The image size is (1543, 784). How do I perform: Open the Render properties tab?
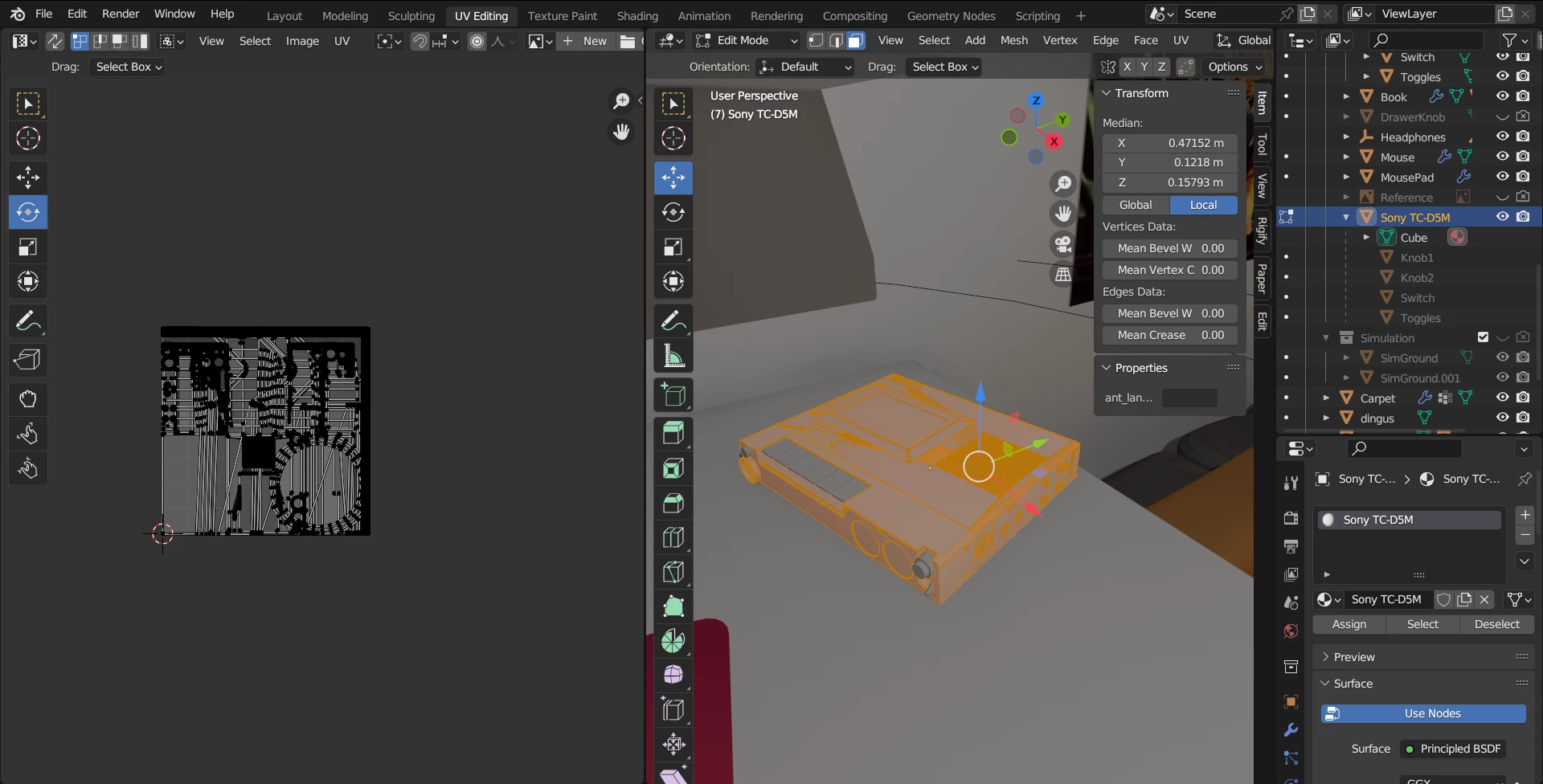click(x=1291, y=518)
